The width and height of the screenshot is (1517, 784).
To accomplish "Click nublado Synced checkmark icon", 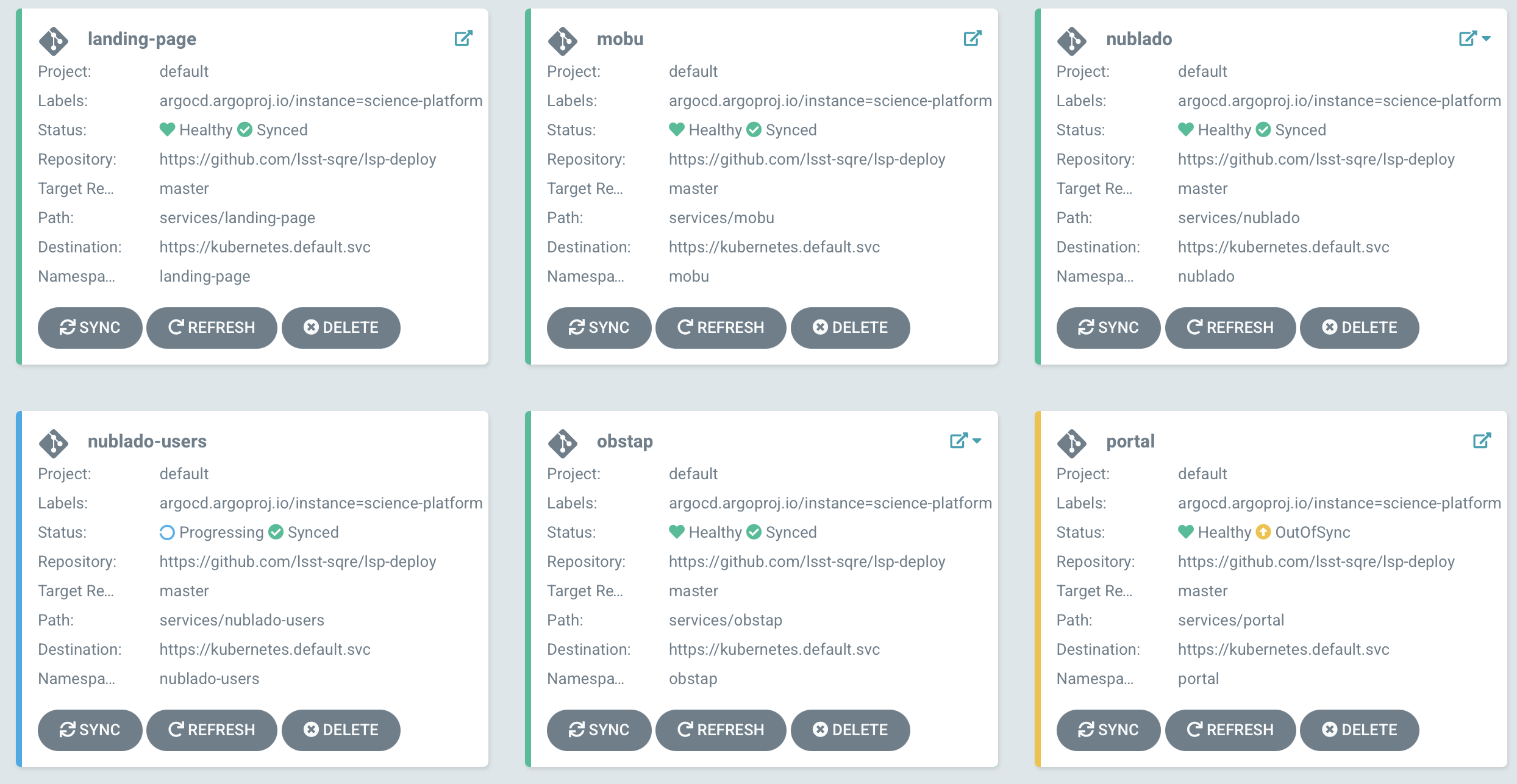I will [x=1263, y=129].
